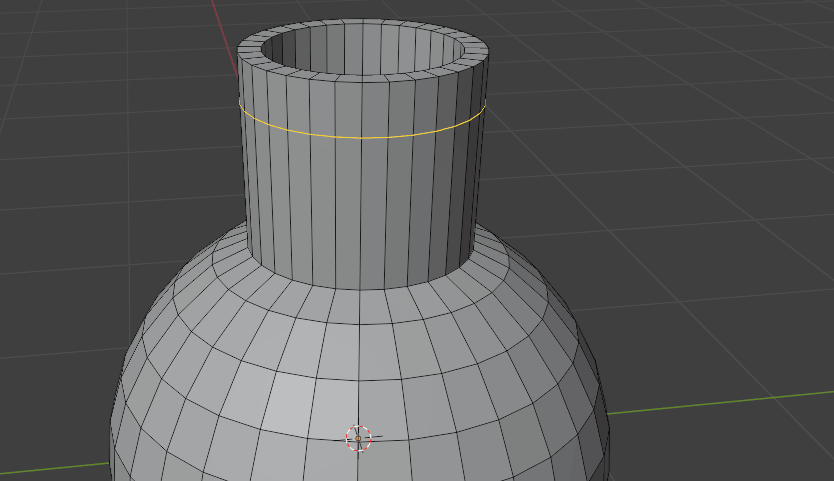Select a neck face above the yellow loop
The width and height of the screenshot is (834, 481).
[x=347, y=110]
